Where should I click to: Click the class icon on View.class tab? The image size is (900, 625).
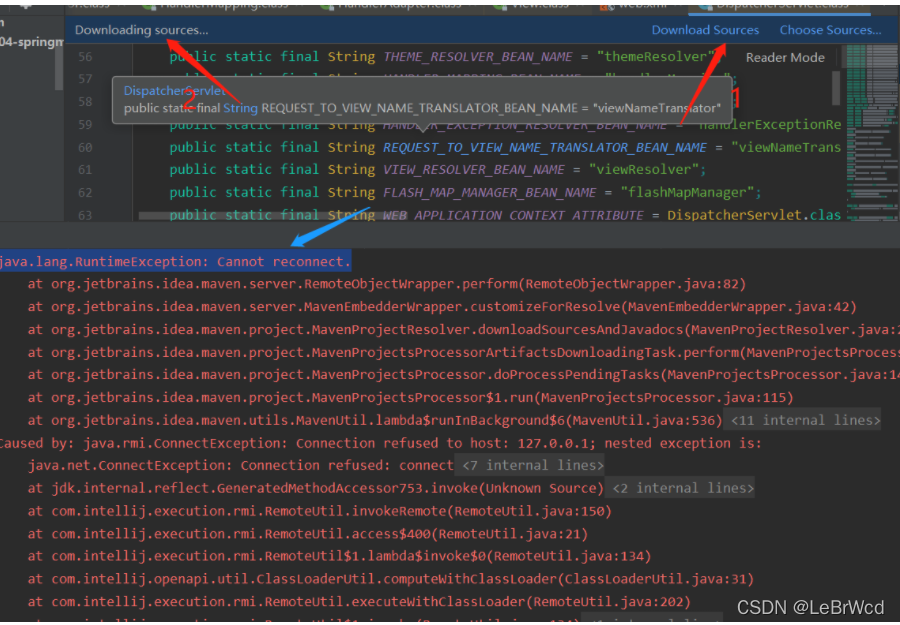(x=498, y=5)
